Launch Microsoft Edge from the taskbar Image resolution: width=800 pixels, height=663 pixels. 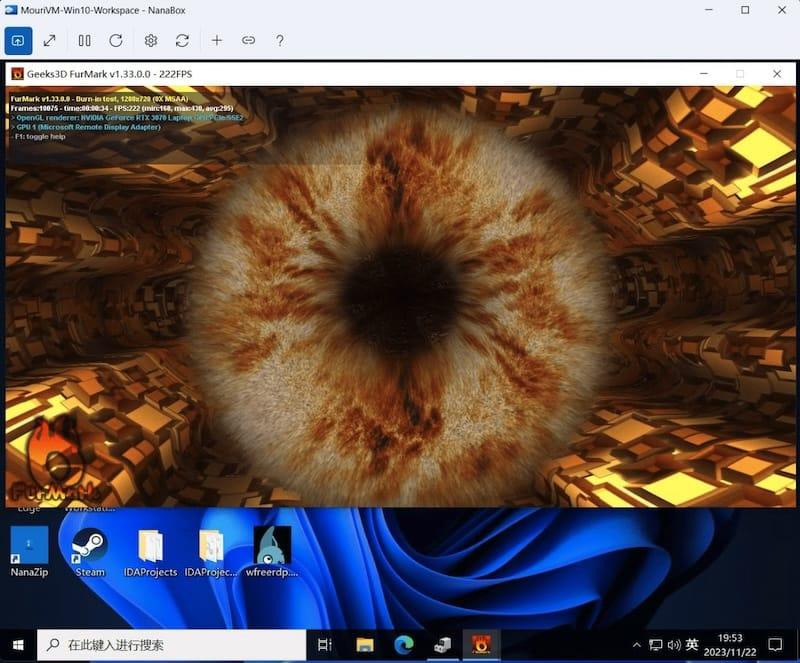point(404,645)
